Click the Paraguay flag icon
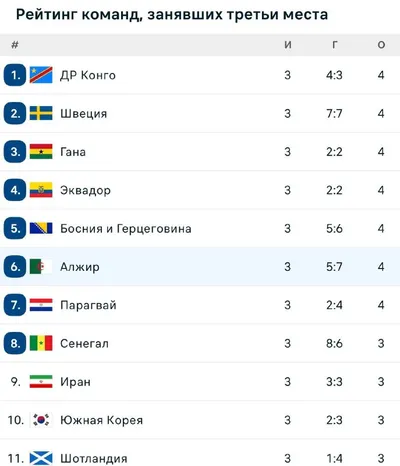This screenshot has width=400, height=466. click(x=41, y=305)
